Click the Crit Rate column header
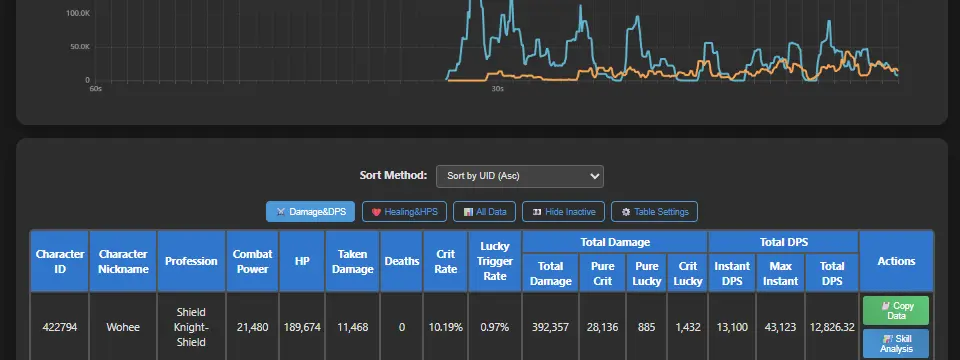Screen dimensions: 960x360 tap(446, 261)
